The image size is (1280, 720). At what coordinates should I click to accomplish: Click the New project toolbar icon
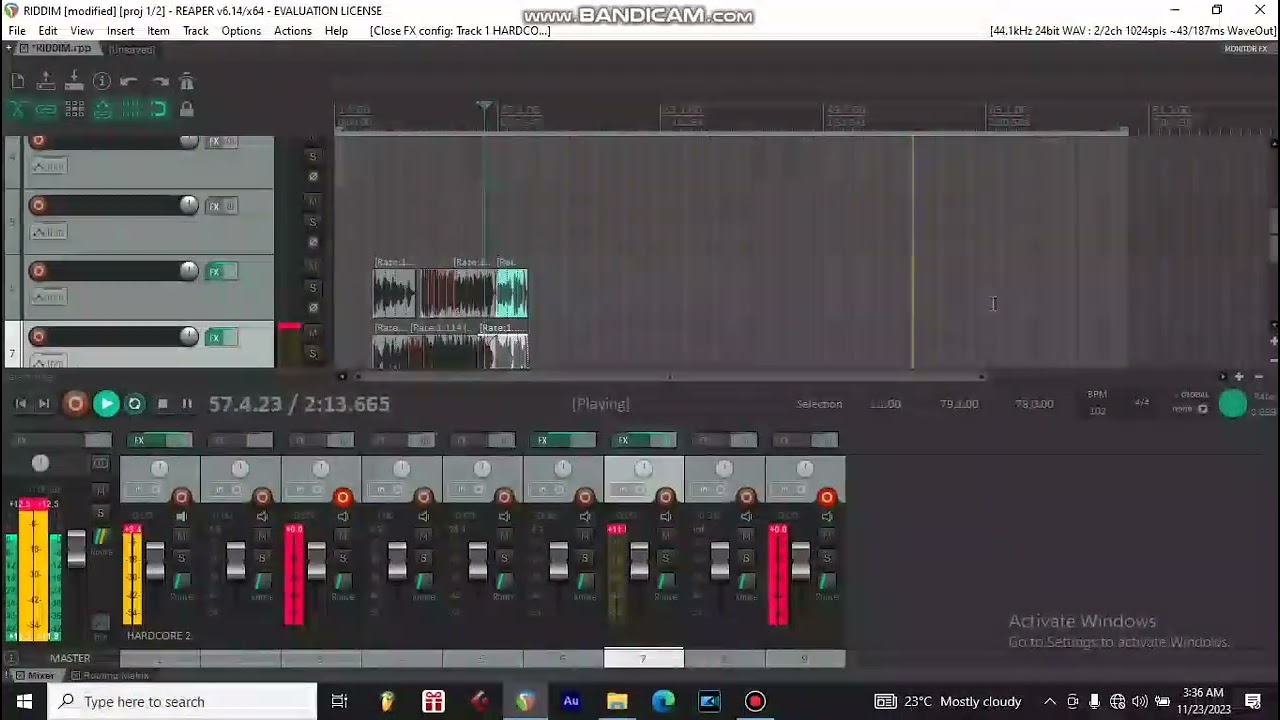coord(18,82)
